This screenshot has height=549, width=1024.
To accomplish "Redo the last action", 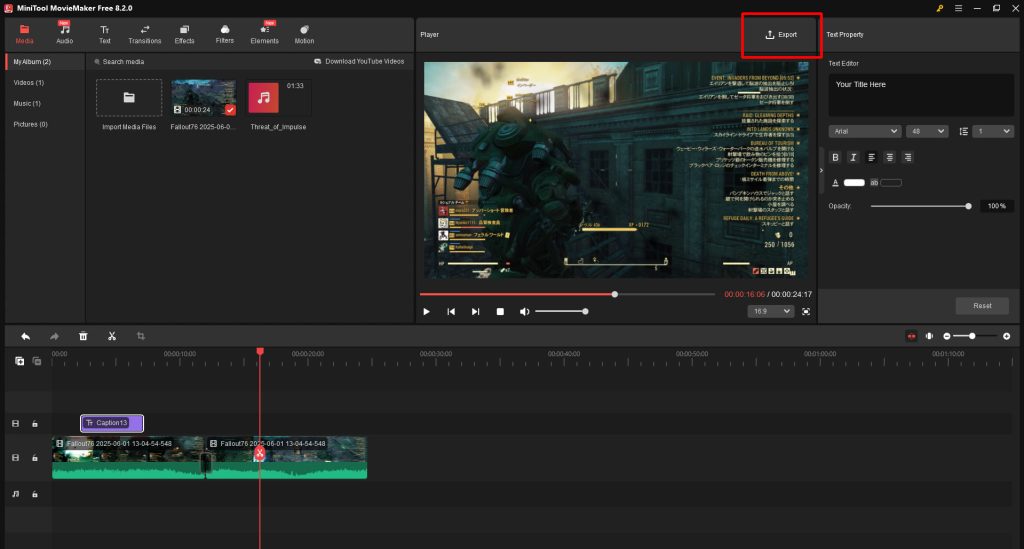I will click(54, 336).
